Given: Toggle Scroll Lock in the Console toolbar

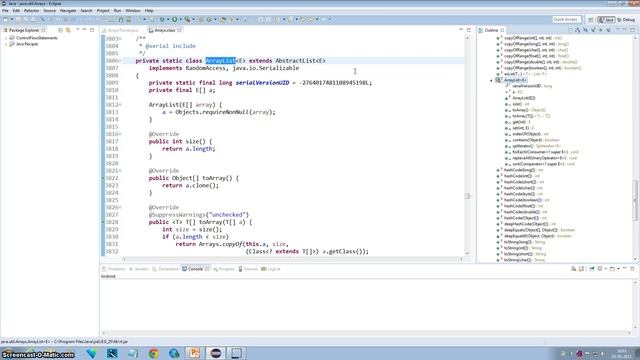Looking at the screenshot, I should [x=581, y=269].
